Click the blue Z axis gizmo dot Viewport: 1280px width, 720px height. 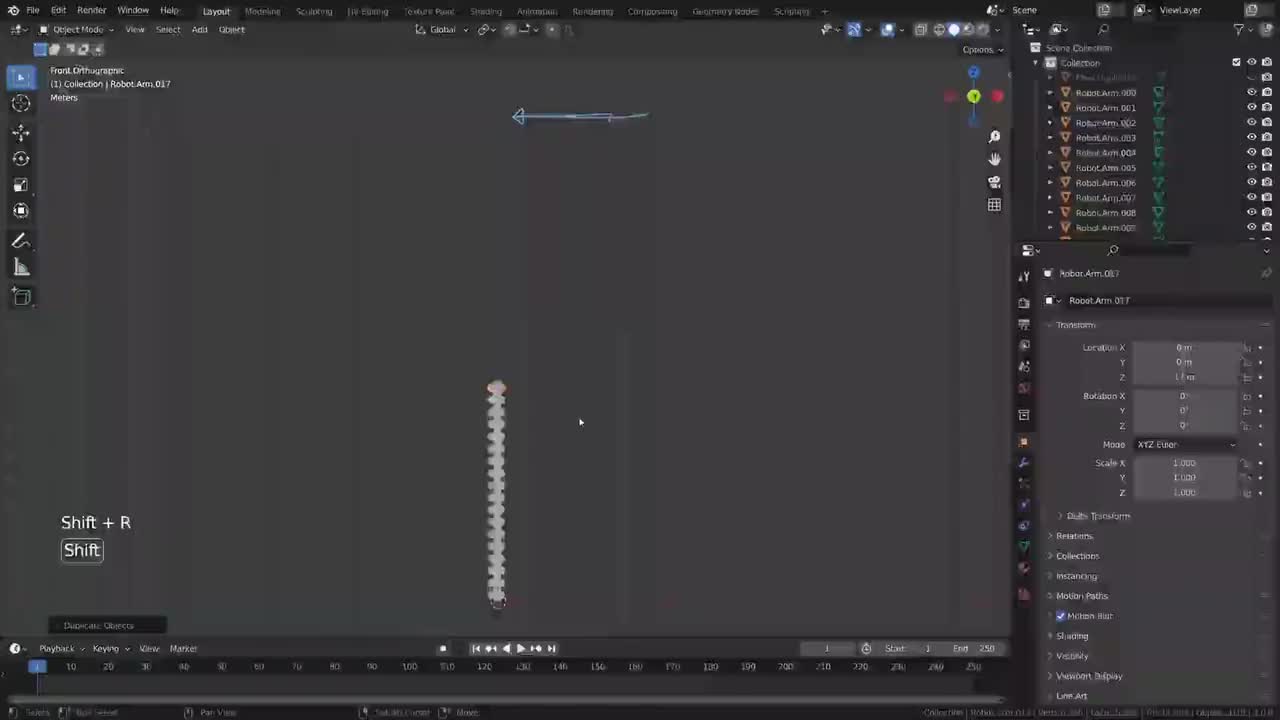tap(974, 73)
